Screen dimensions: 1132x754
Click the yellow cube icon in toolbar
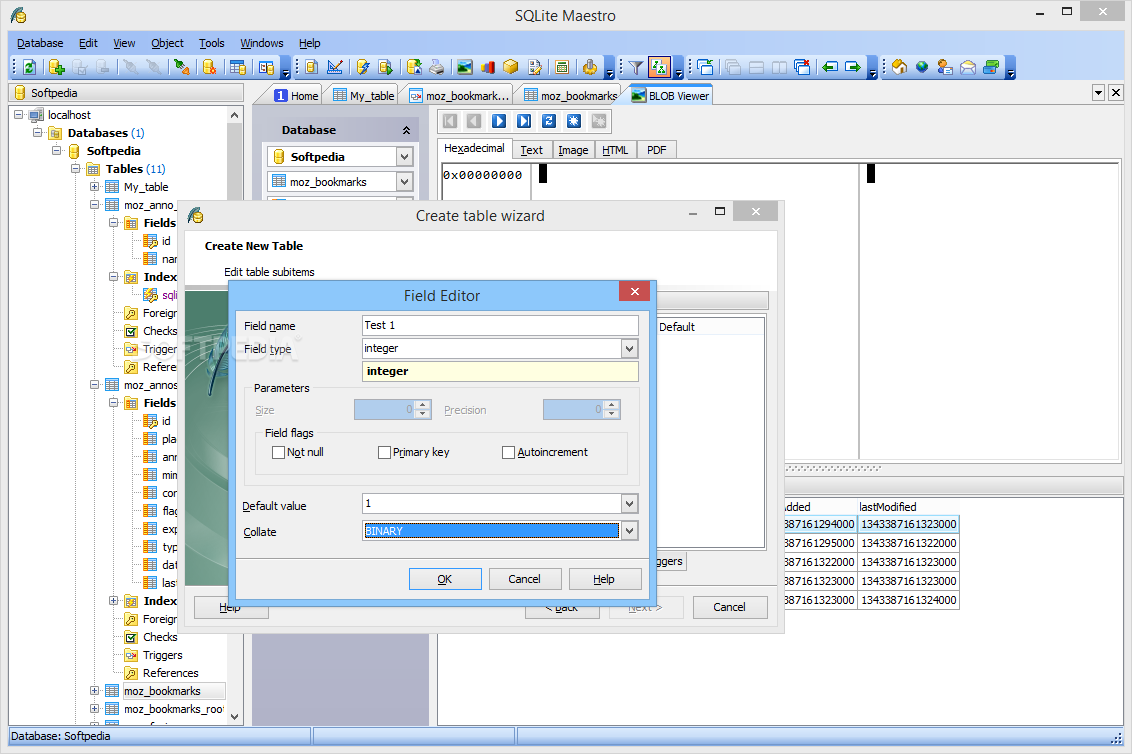pyautogui.click(x=511, y=67)
